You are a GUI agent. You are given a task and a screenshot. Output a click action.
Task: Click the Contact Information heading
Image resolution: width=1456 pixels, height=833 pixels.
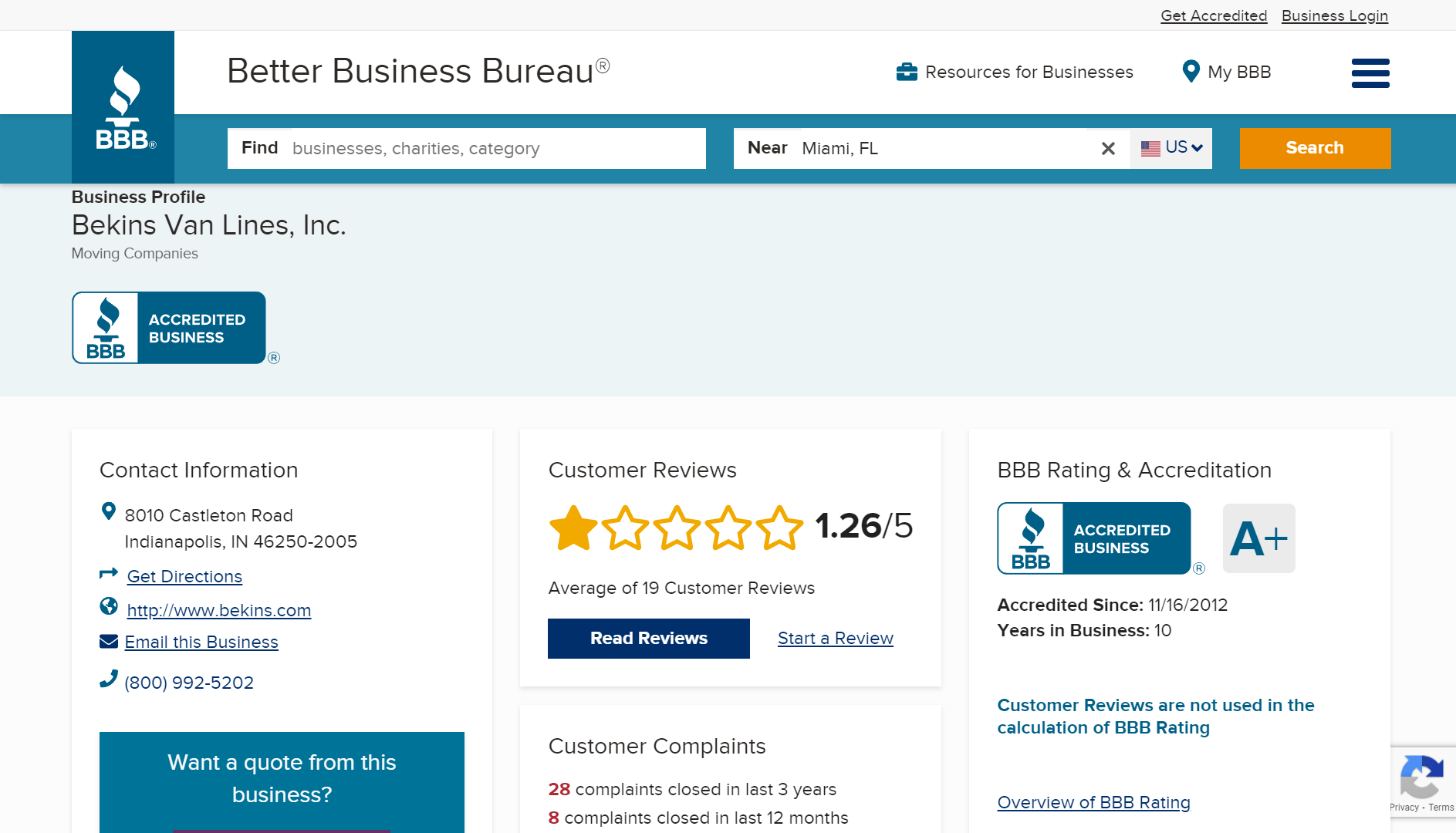(199, 470)
